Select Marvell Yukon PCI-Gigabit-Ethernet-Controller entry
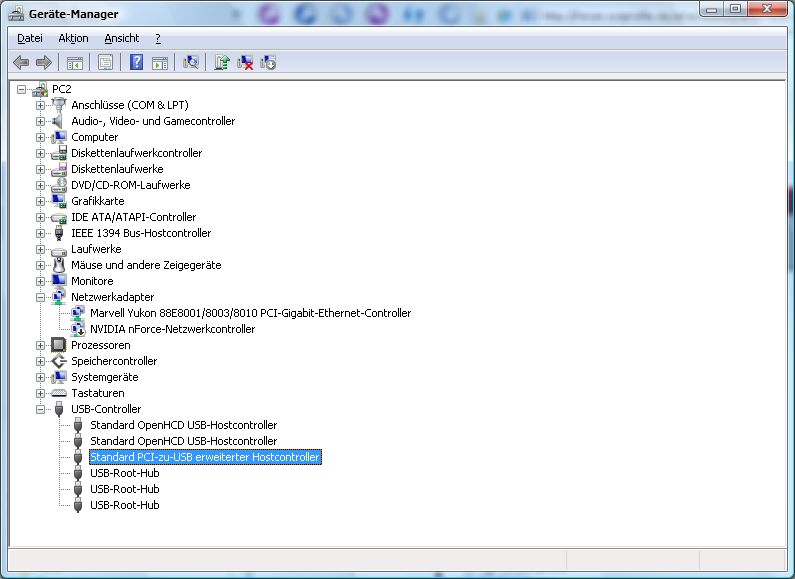795x579 pixels. (x=250, y=313)
